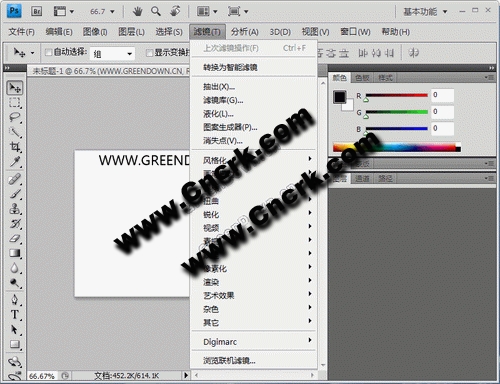Select the Magic Wand tool
Viewport: 500px width, 384px height.
[x=15, y=132]
